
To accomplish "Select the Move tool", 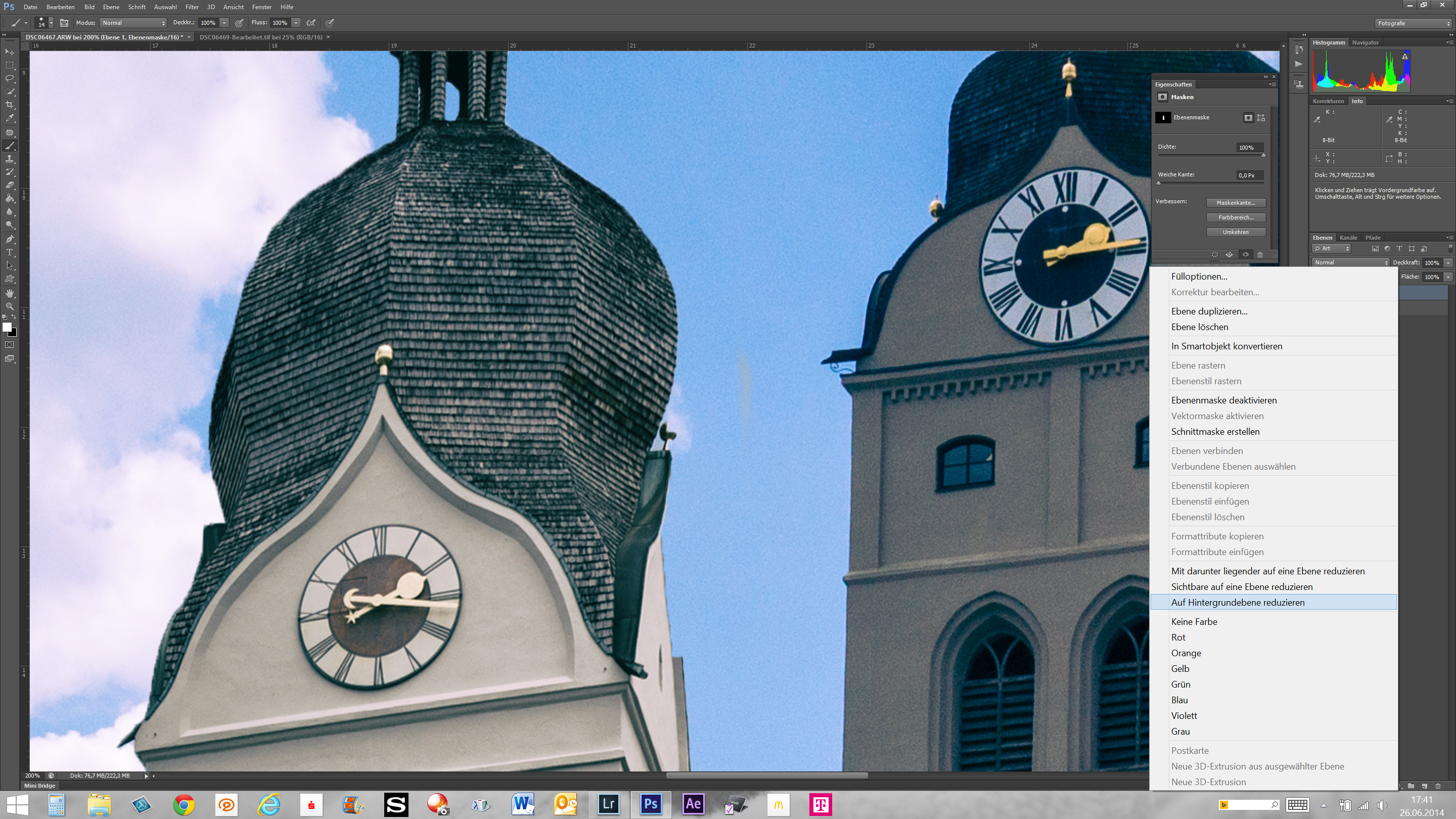I will coord(10,52).
